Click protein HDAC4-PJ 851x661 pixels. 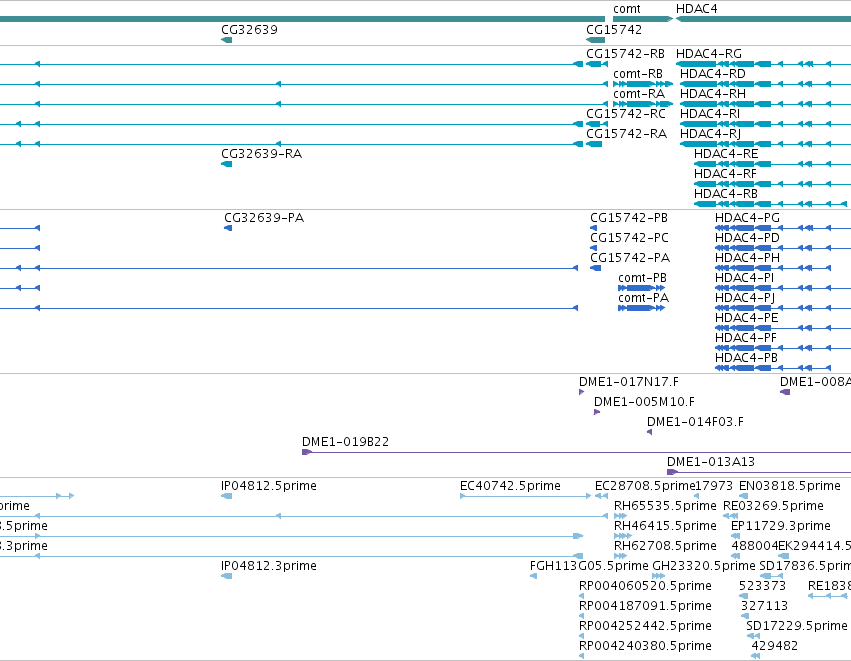pyautogui.click(x=745, y=298)
